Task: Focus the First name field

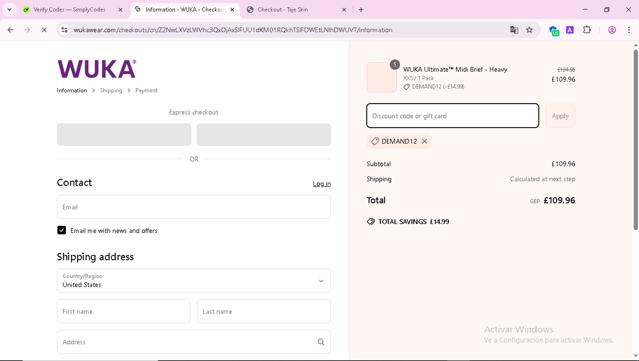Action: tap(123, 311)
